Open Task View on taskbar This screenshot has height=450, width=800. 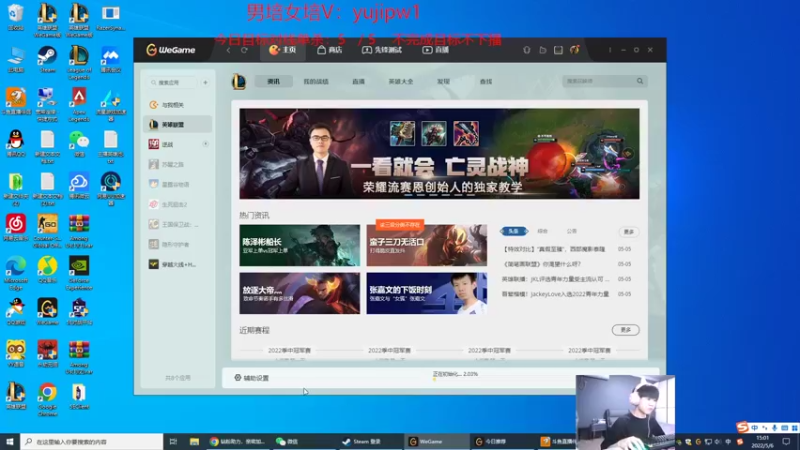173,441
